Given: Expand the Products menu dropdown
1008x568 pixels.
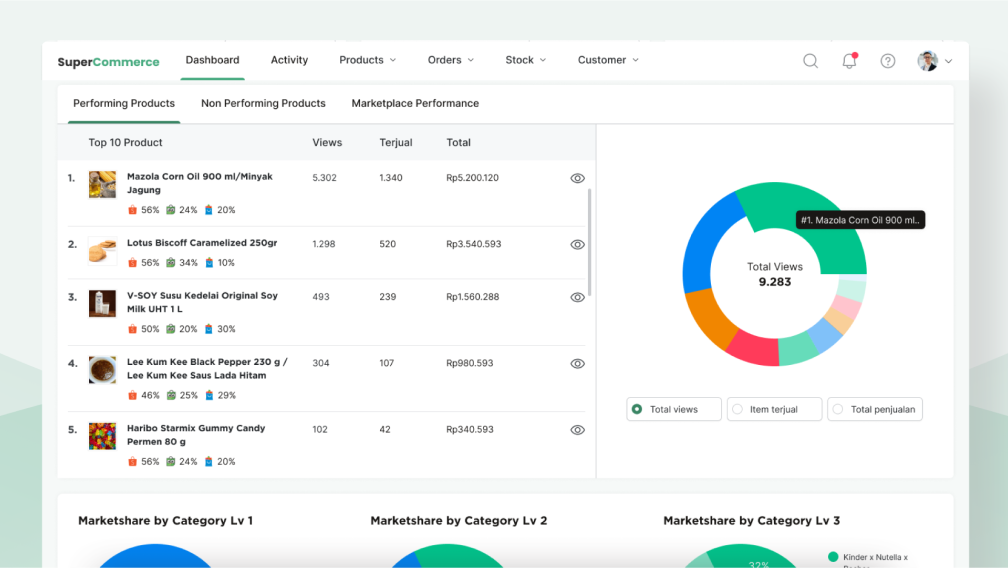Looking at the screenshot, I should coord(368,60).
